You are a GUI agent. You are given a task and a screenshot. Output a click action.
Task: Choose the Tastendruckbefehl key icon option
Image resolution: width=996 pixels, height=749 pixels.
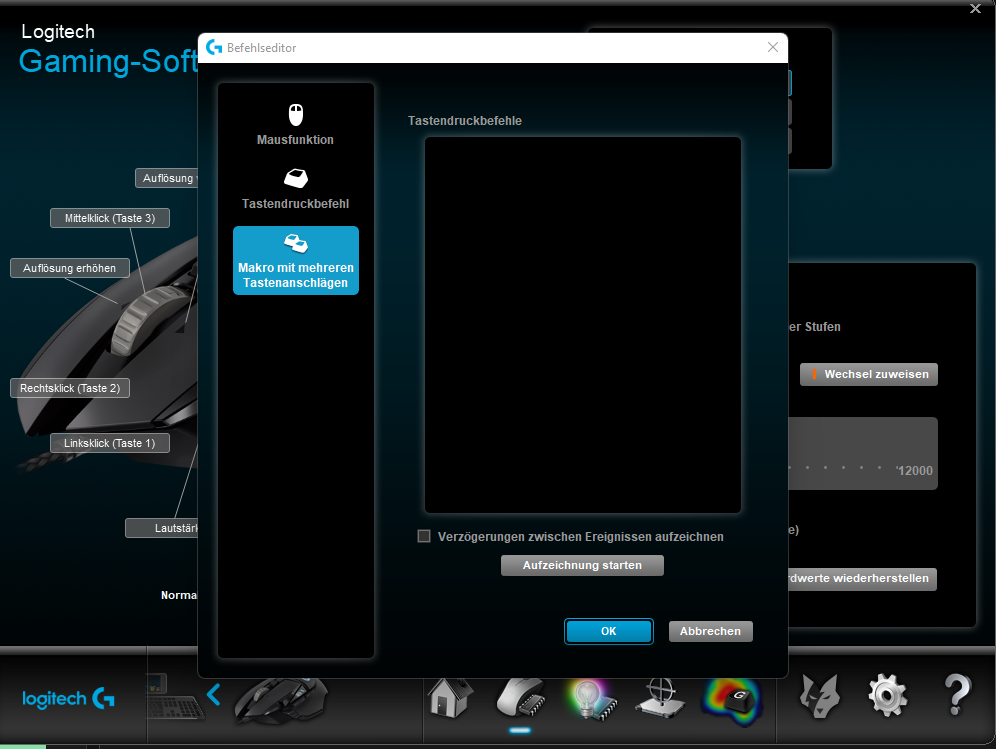pos(295,189)
